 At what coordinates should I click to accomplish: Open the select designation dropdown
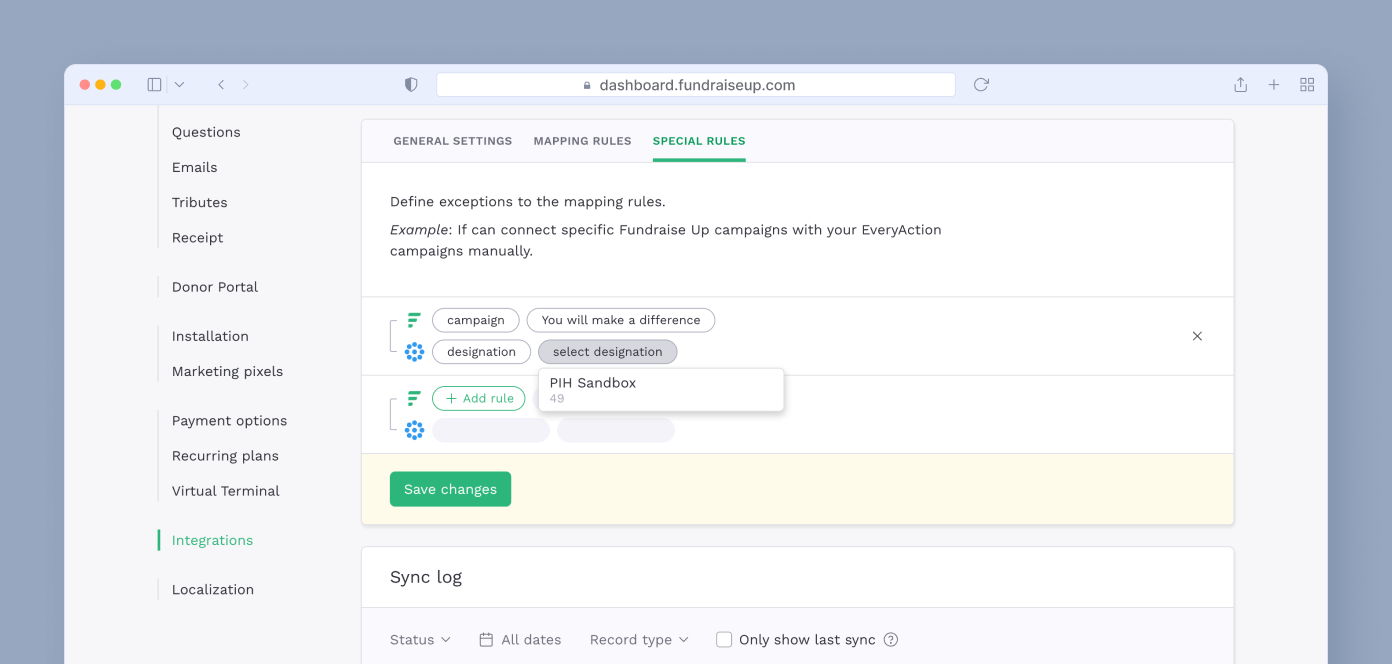tap(608, 352)
